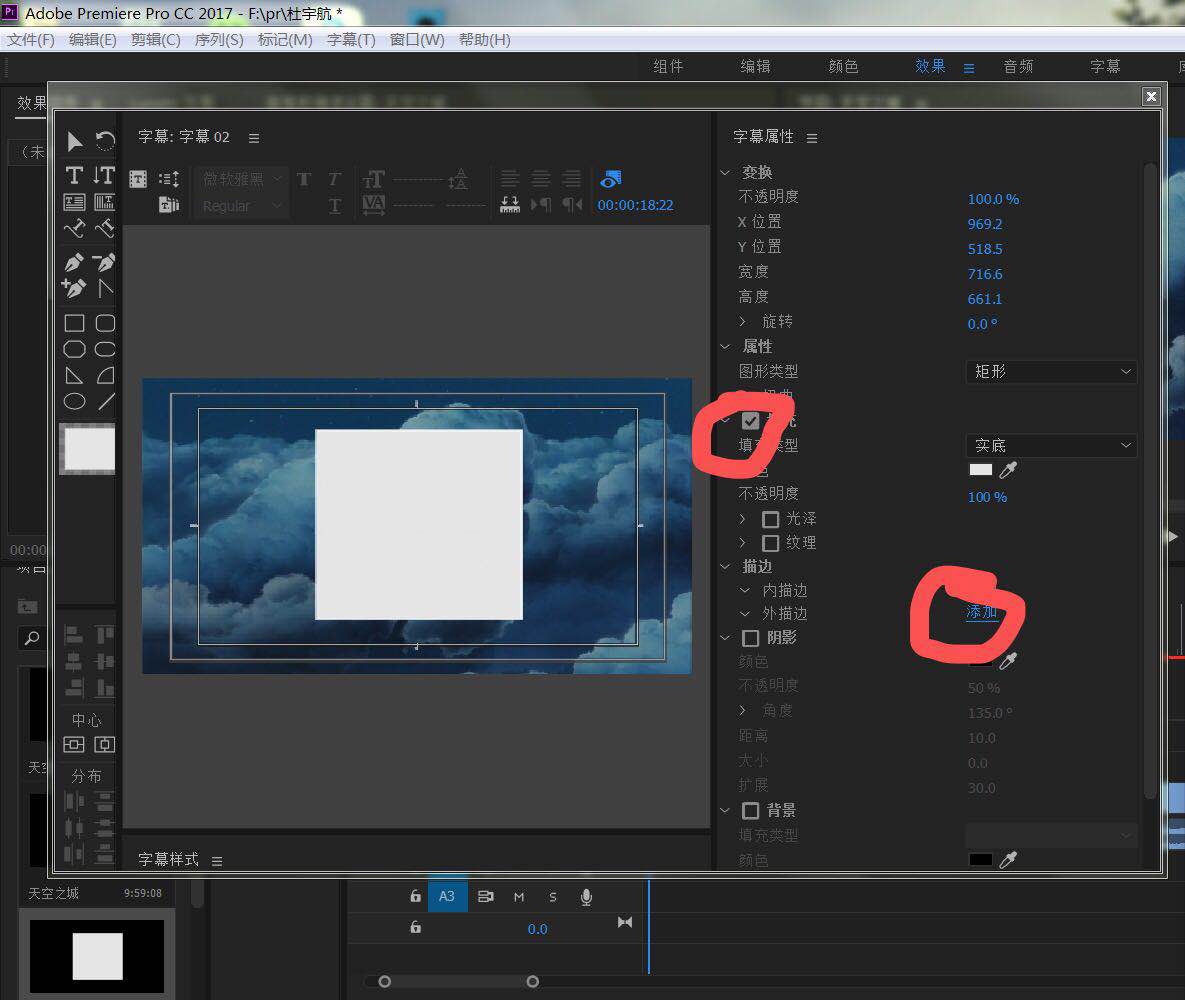Open the 字幕(T) menu

tap(351, 40)
